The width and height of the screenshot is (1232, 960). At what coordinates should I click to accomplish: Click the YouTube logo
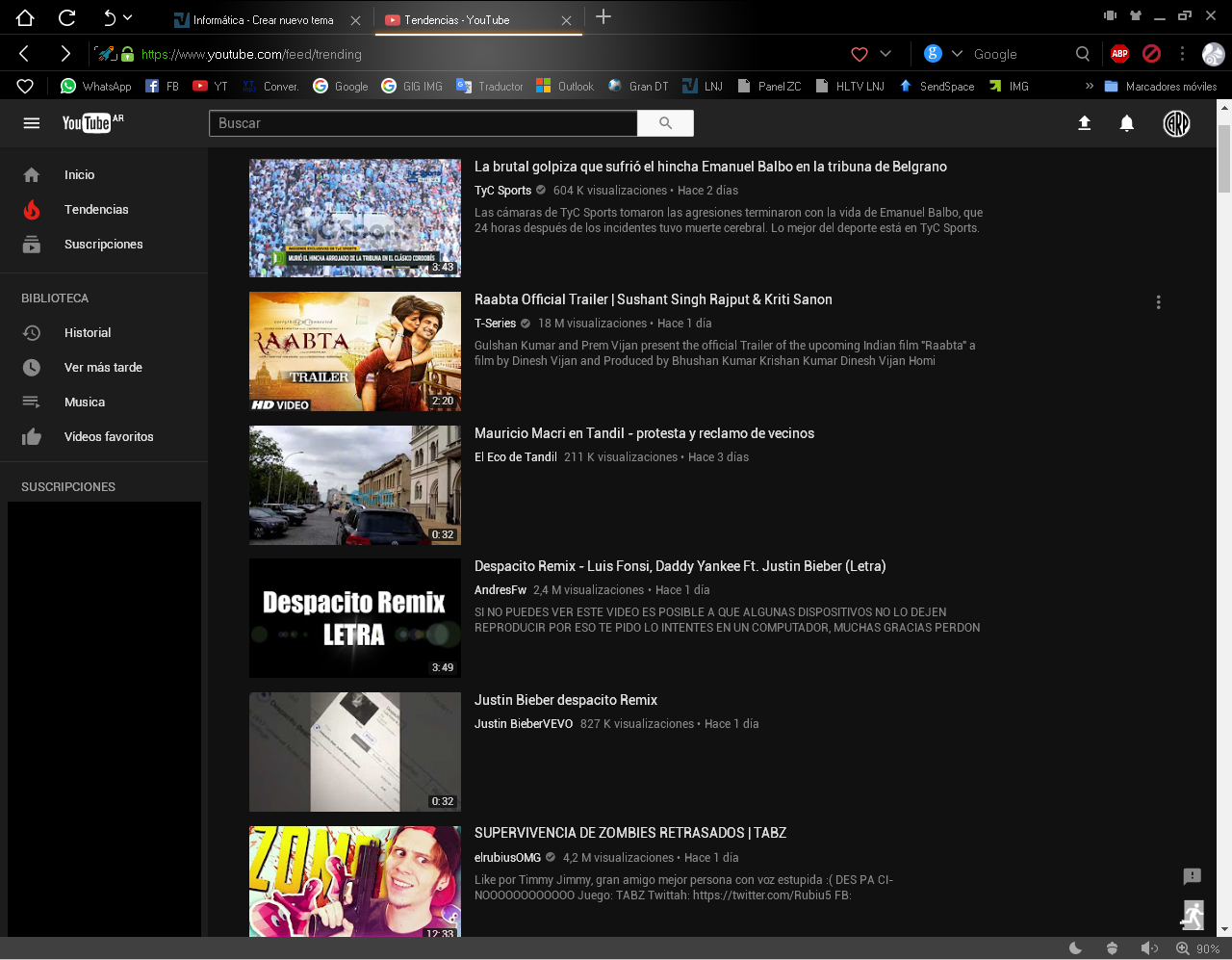(92, 122)
